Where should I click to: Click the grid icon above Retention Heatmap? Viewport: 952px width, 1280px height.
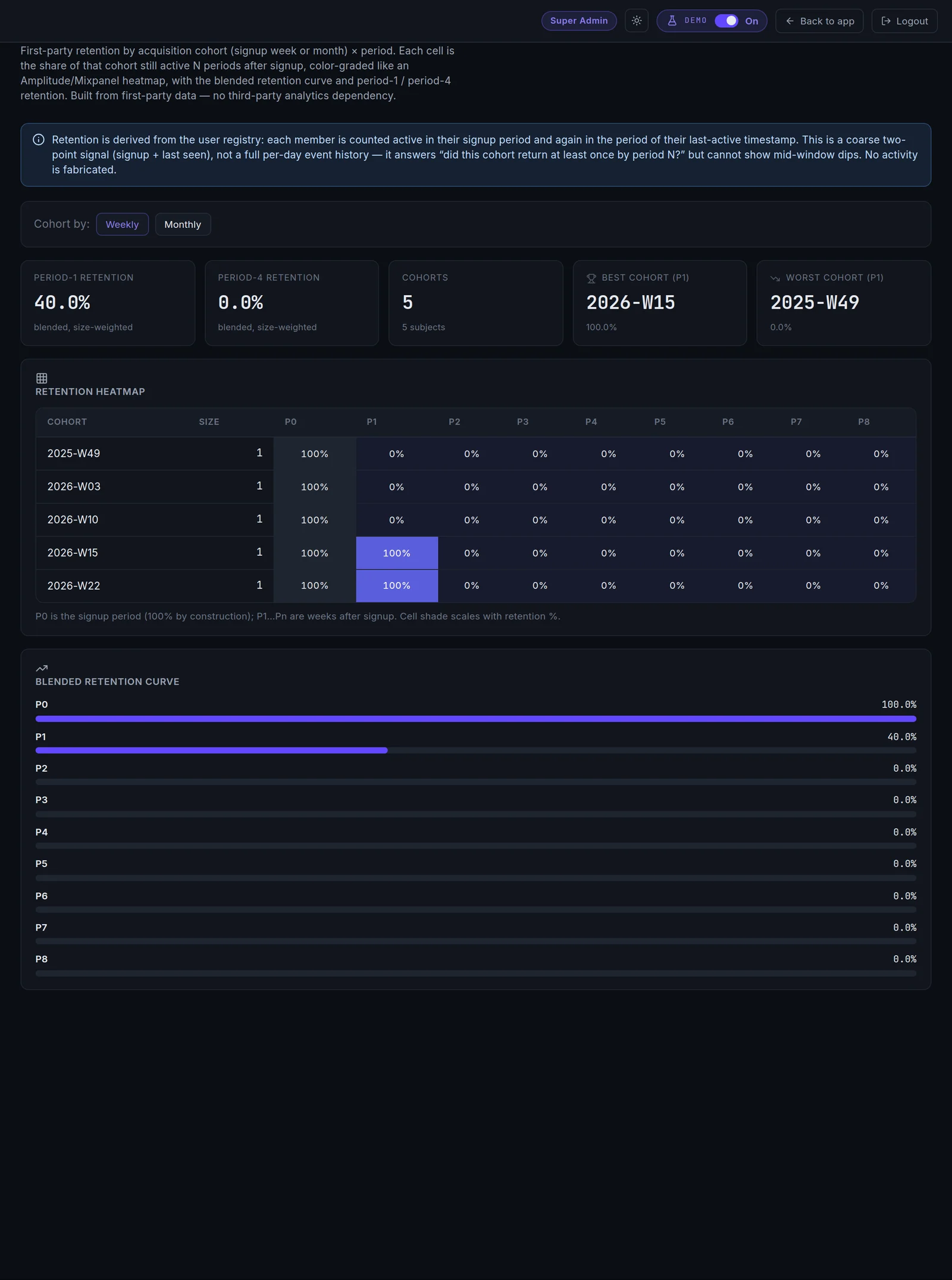coord(42,378)
